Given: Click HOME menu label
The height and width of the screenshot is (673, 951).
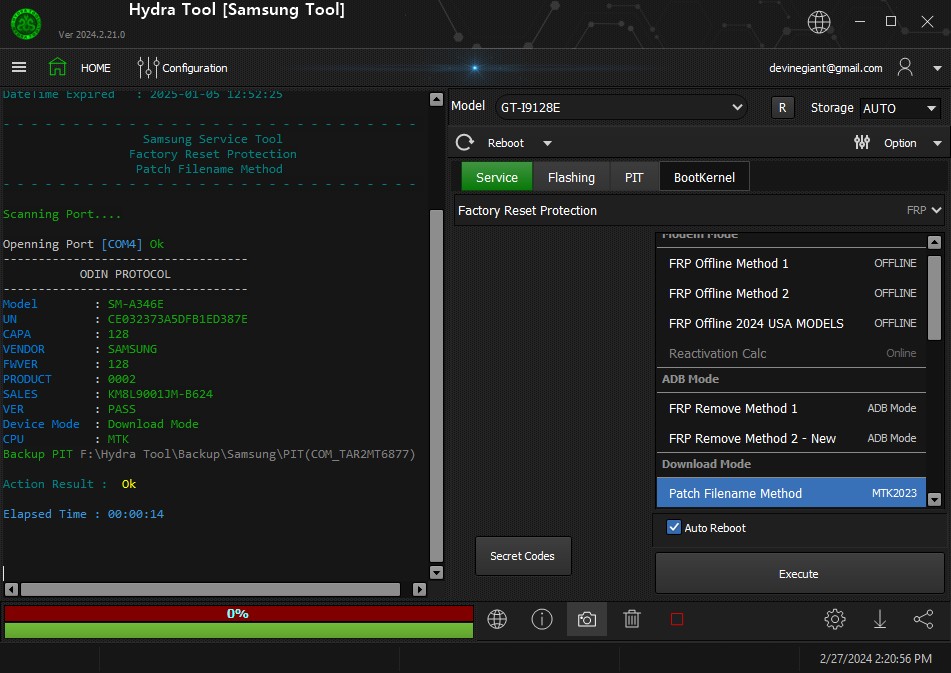Looking at the screenshot, I should point(96,68).
